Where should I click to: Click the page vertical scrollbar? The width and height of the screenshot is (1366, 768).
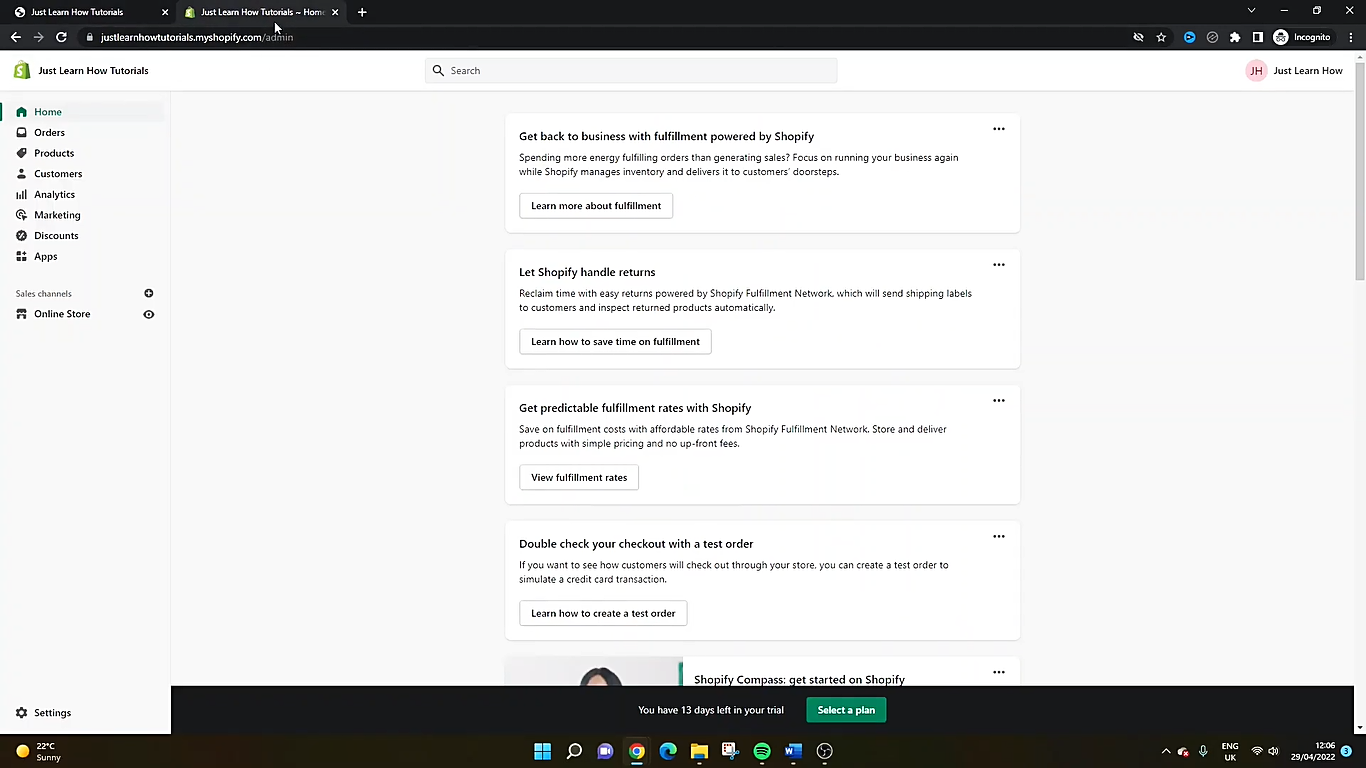(1360, 170)
